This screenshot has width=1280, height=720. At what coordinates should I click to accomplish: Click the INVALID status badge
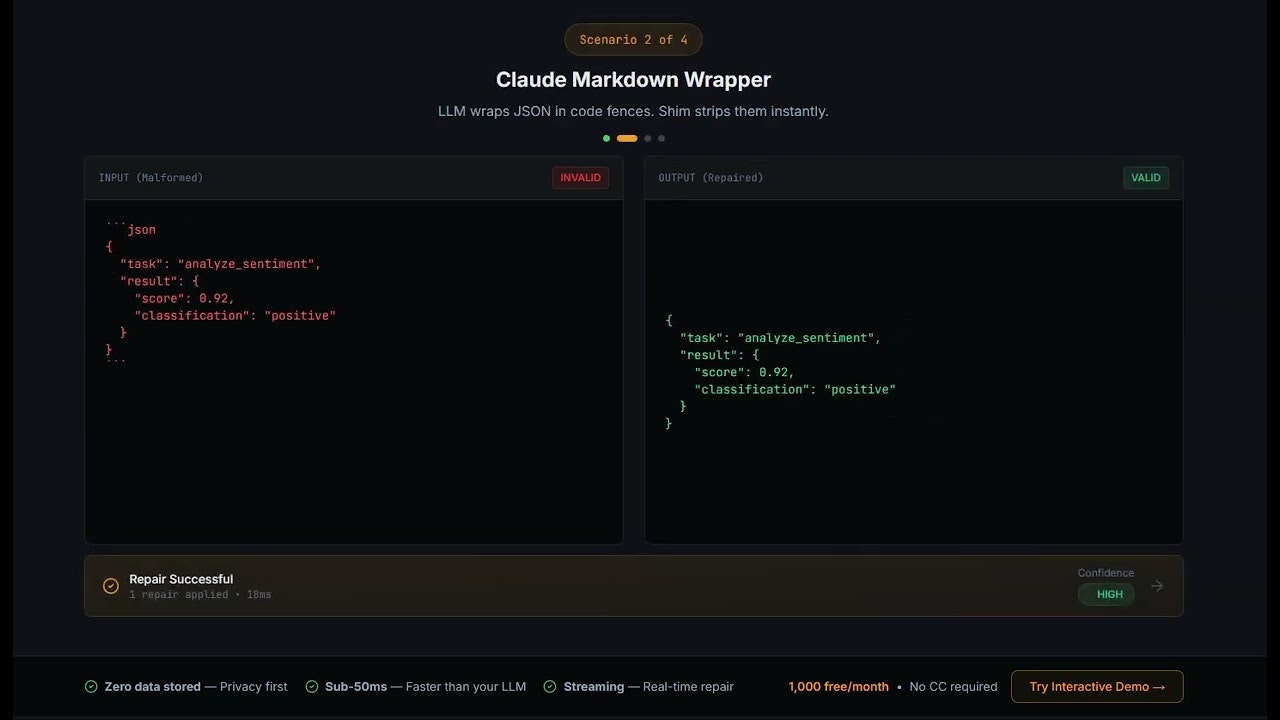coord(580,178)
